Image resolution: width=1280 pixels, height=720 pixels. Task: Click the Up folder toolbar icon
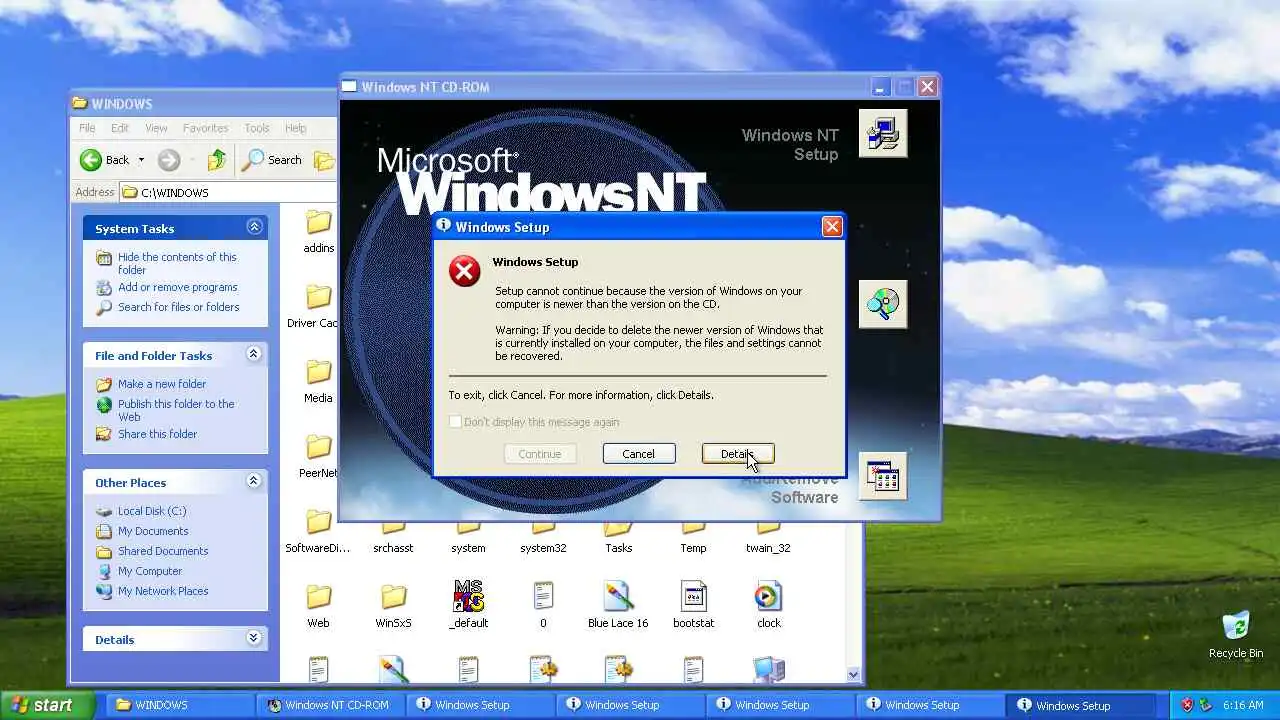point(217,160)
